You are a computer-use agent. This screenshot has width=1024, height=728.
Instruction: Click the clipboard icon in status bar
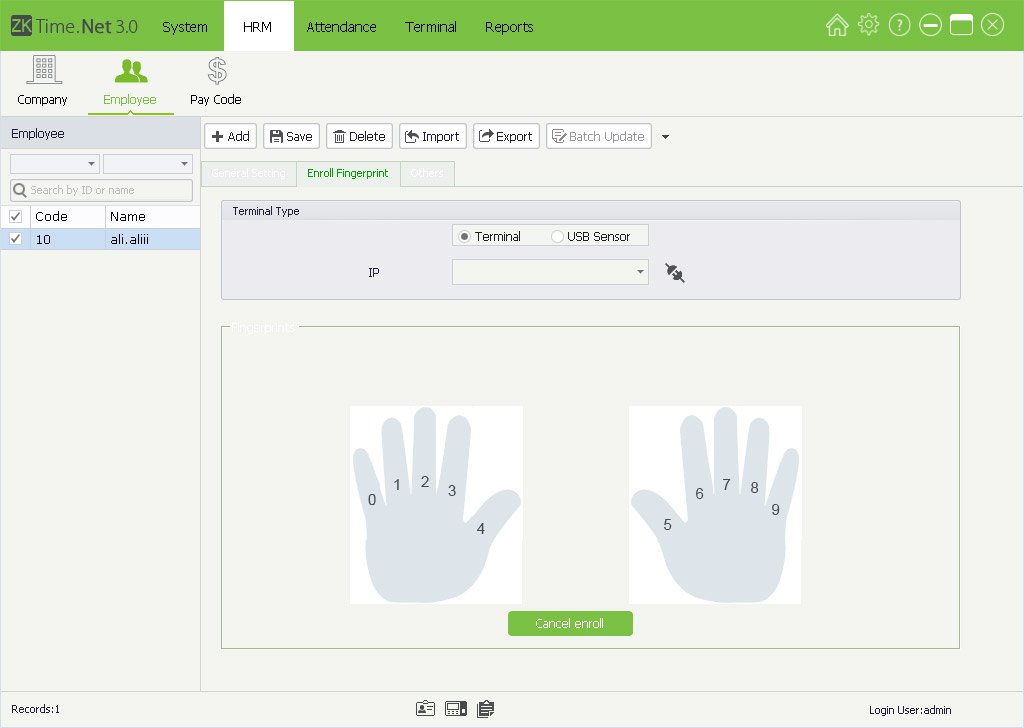click(486, 709)
